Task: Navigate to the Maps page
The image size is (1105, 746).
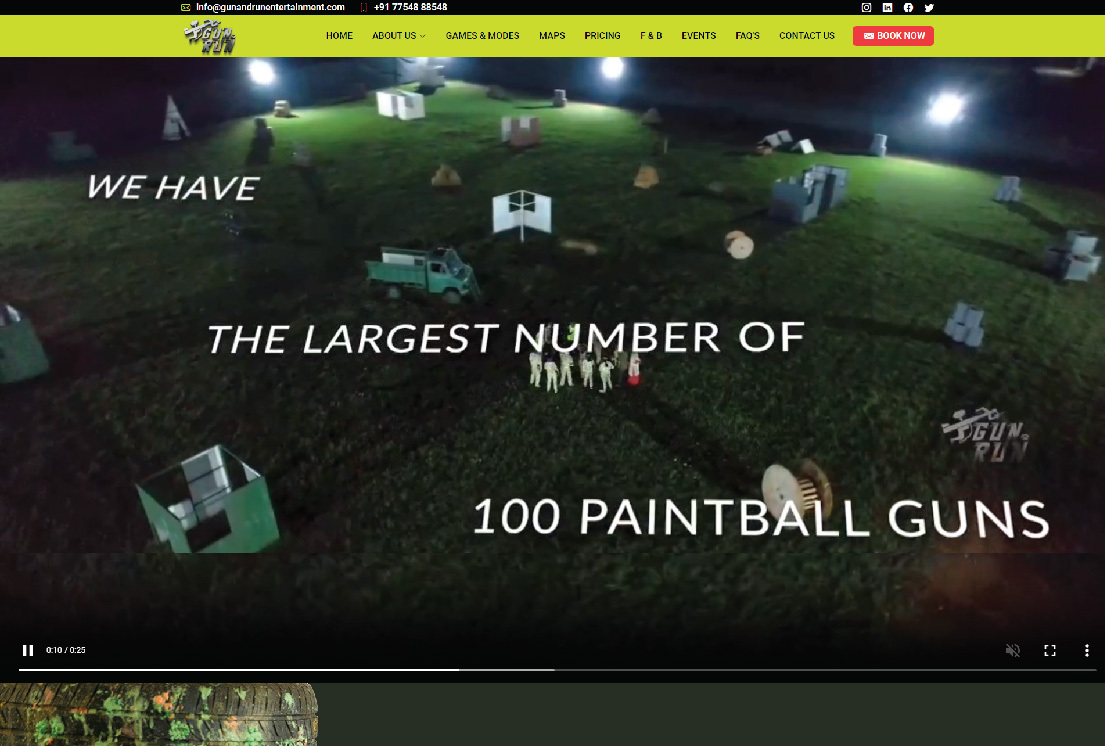Action: pos(552,36)
